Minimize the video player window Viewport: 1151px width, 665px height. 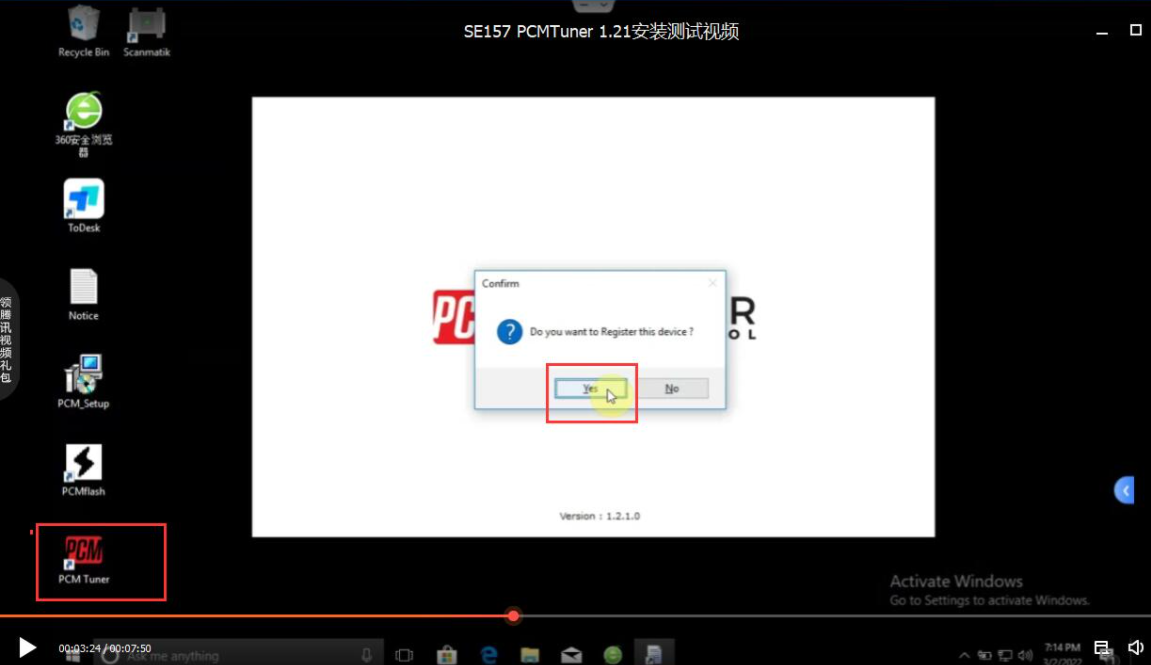coord(1102,32)
